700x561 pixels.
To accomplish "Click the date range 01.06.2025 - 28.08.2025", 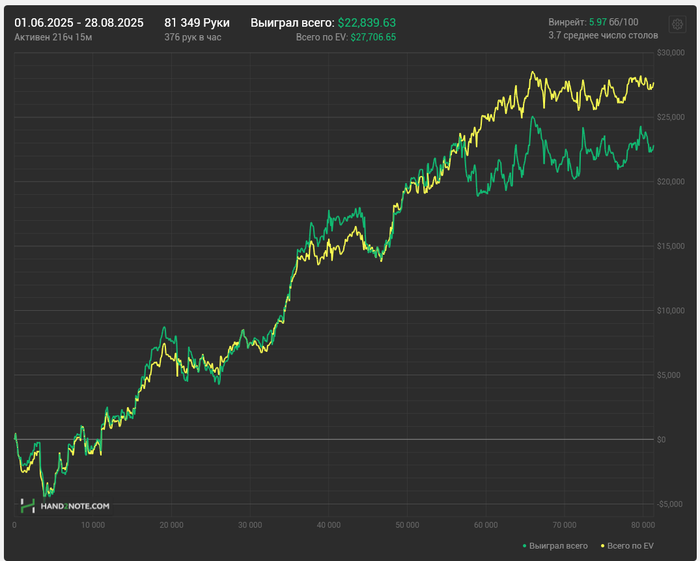I will point(79,23).
